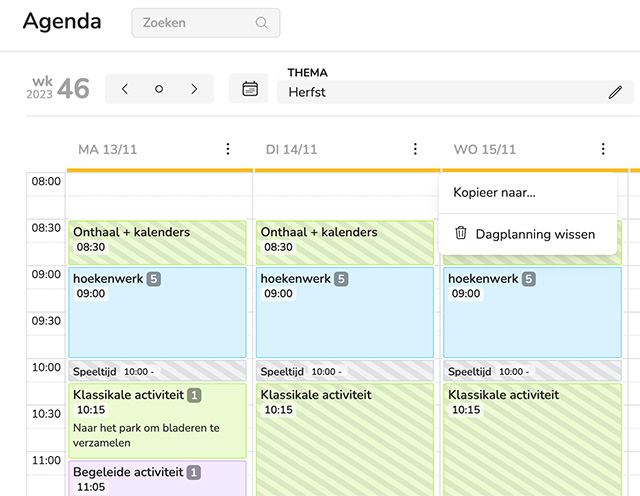Choose Dagplanning wissen menu entry

click(x=535, y=234)
